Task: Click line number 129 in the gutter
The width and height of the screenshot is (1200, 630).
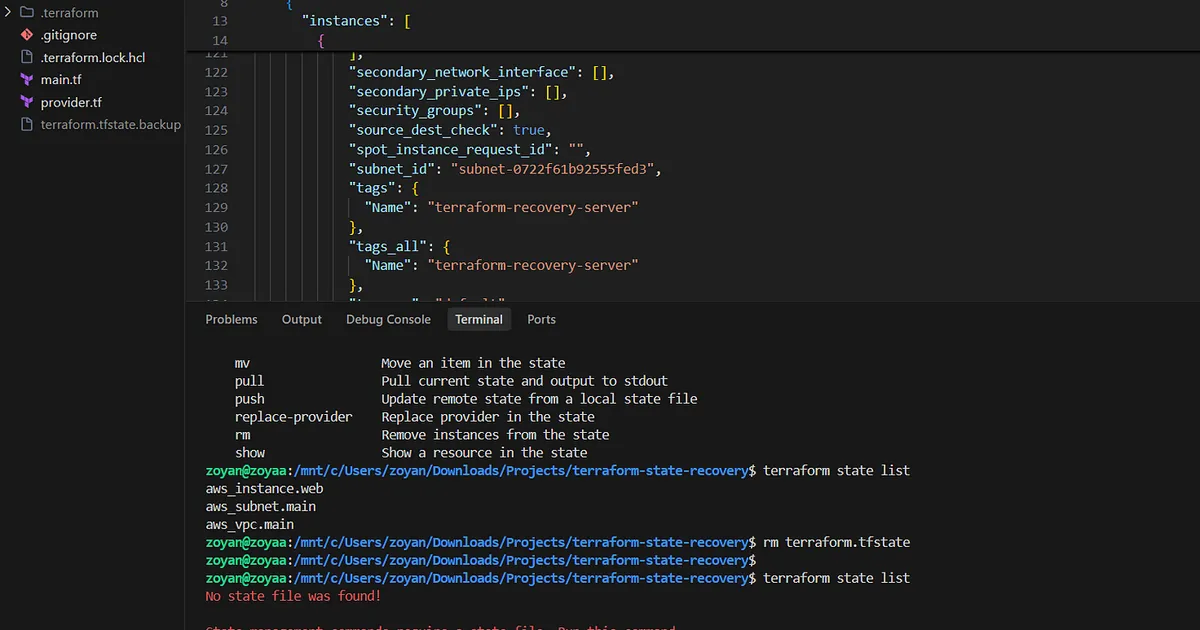Action: tap(216, 207)
